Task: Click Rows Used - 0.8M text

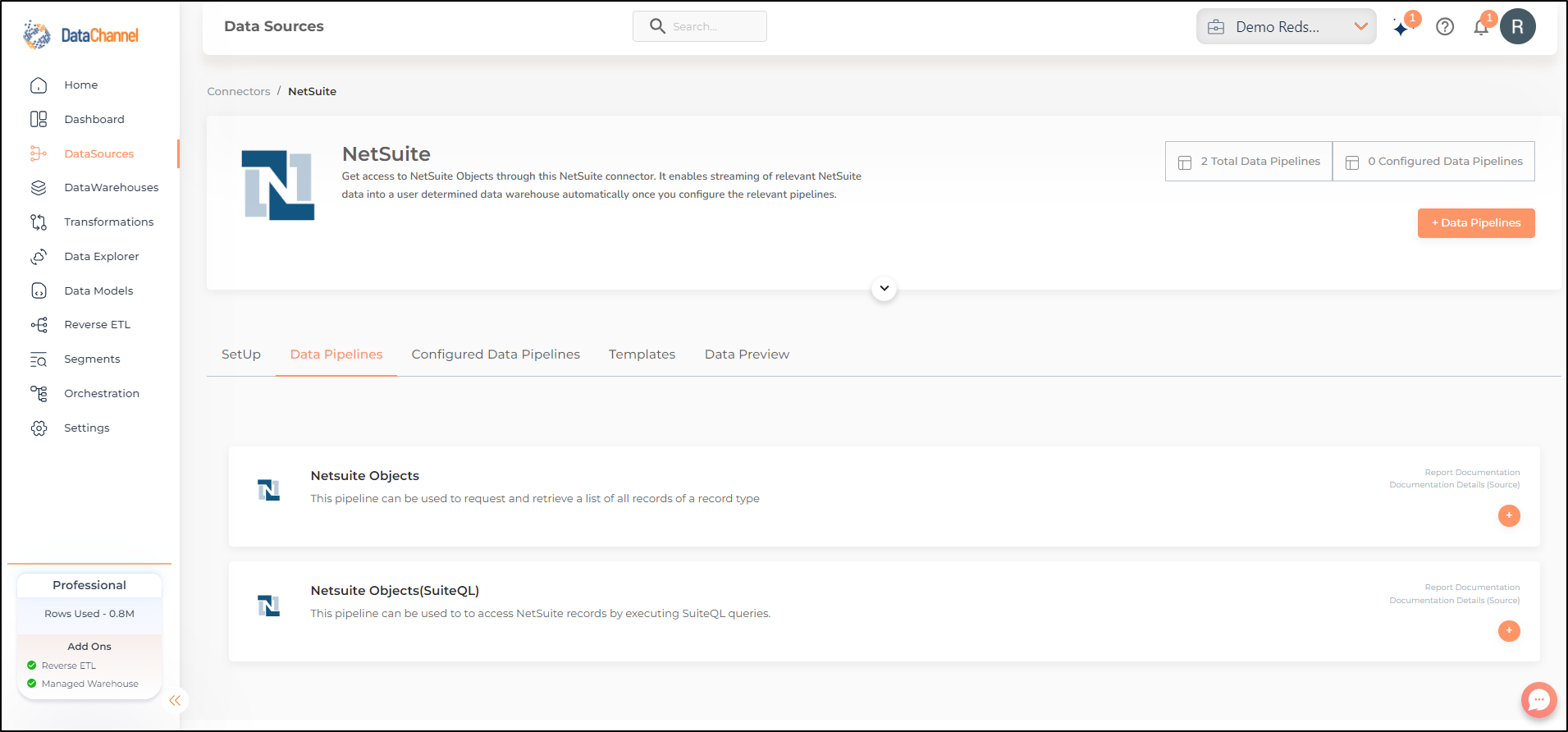Action: (x=89, y=614)
